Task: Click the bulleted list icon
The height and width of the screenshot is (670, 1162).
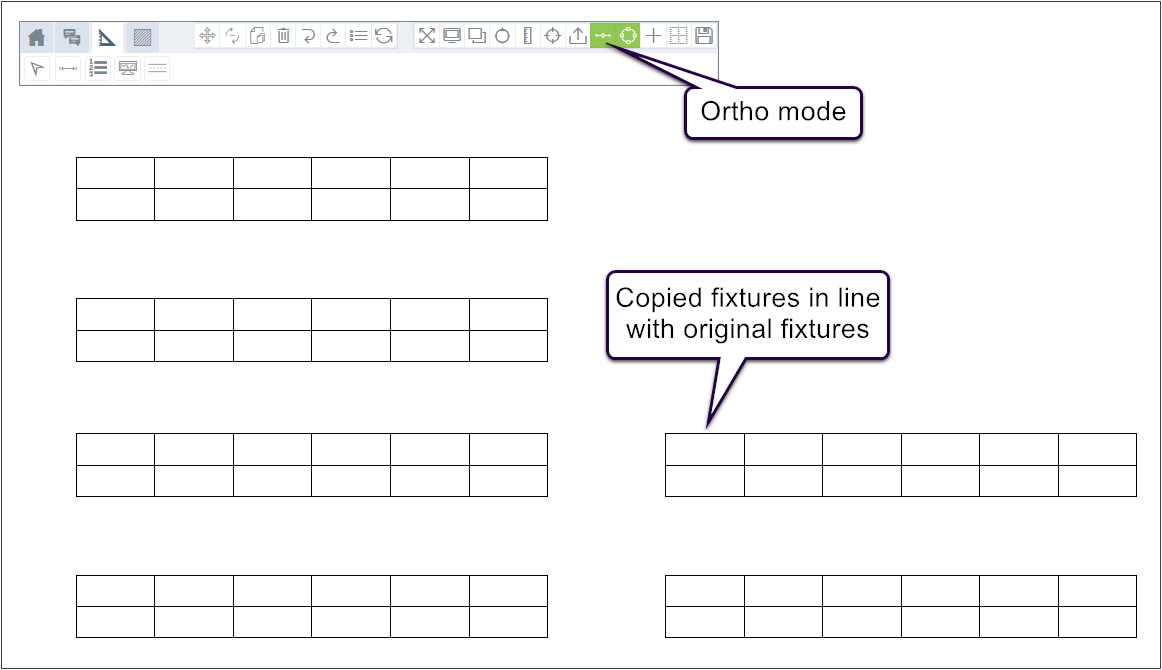Action: 358,36
